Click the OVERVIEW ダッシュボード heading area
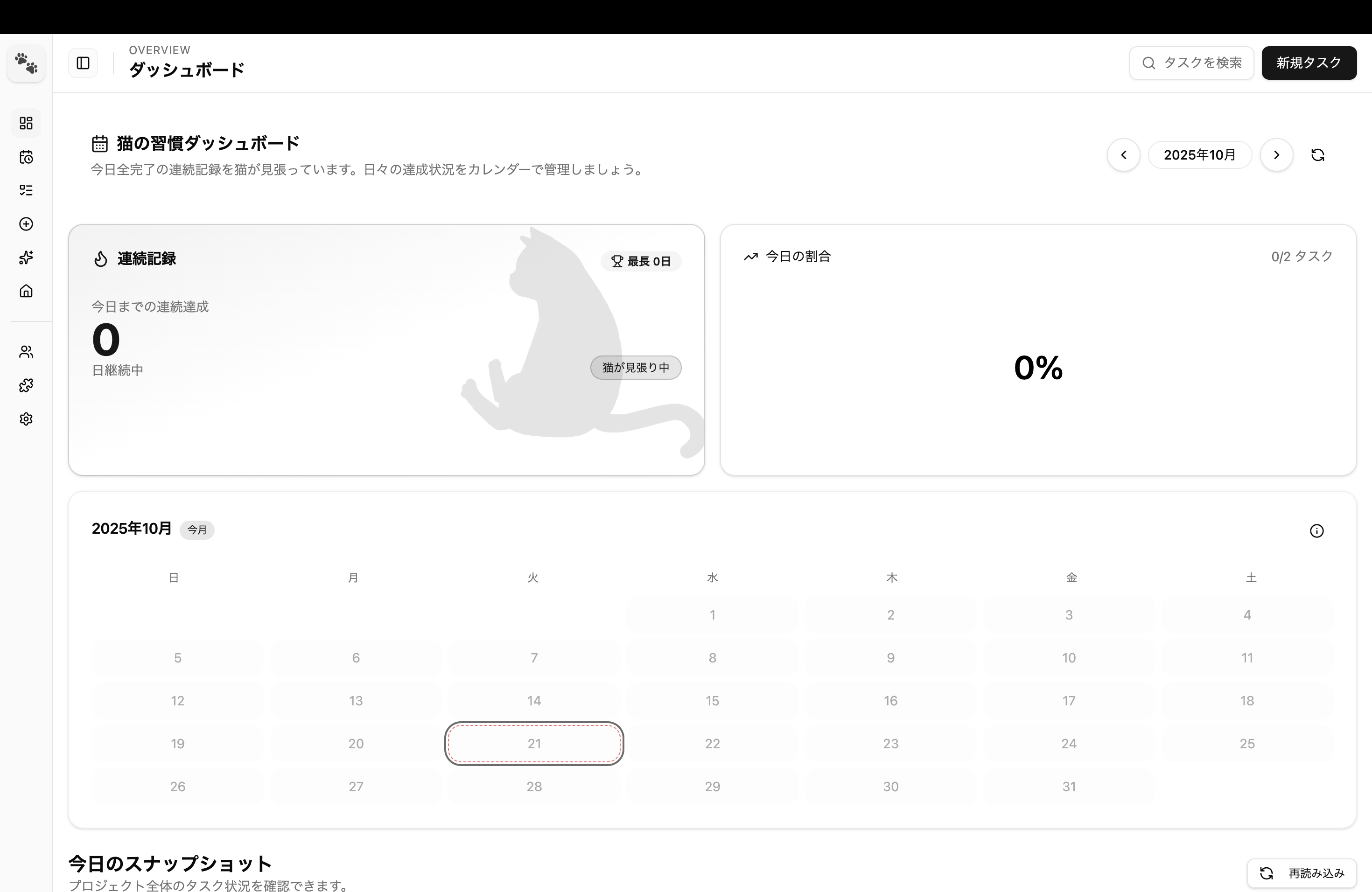The image size is (1372, 892). point(187,62)
